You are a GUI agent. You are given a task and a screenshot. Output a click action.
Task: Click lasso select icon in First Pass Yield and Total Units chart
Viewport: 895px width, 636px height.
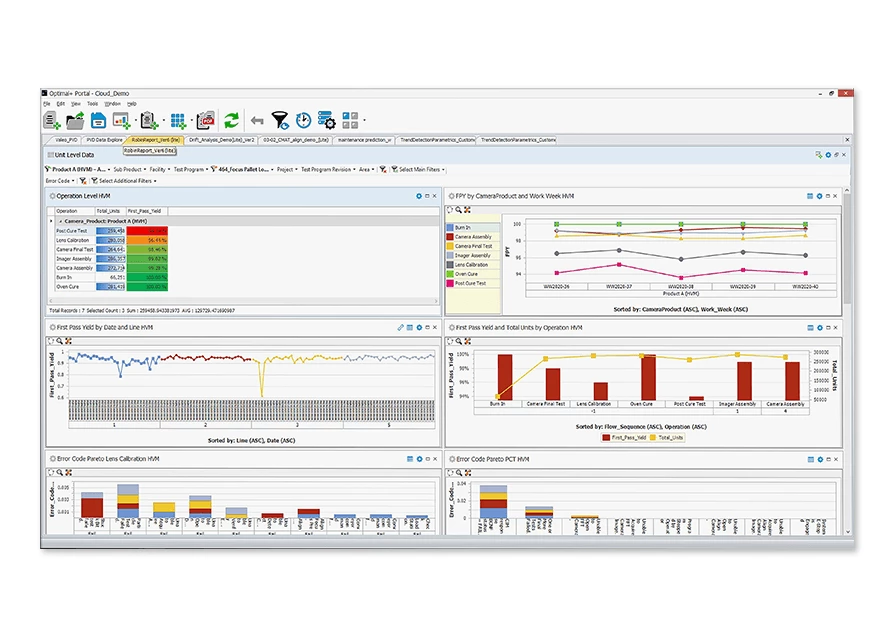tap(450, 341)
